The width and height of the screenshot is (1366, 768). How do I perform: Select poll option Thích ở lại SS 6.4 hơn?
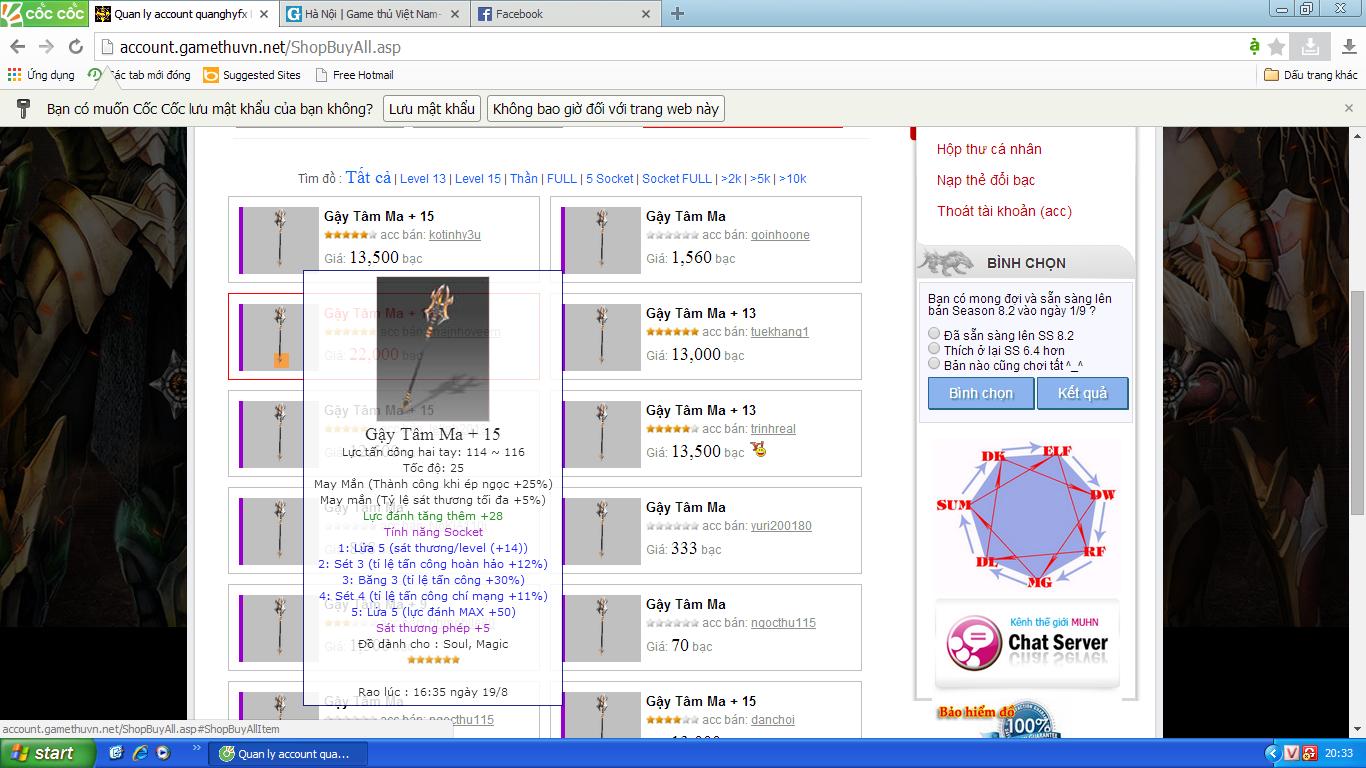(934, 349)
